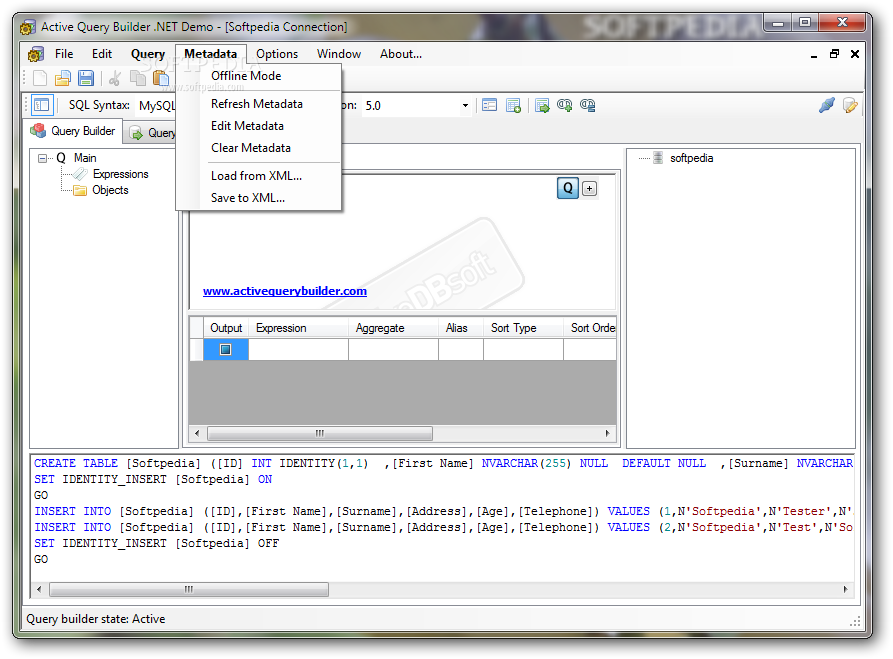The image size is (893, 659).
Task: Toggle the Output checkbox in the grid row
Action: click(226, 349)
